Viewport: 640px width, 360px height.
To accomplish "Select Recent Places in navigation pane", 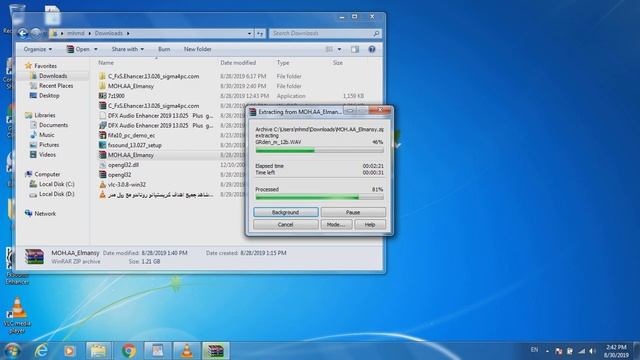I will (x=56, y=86).
